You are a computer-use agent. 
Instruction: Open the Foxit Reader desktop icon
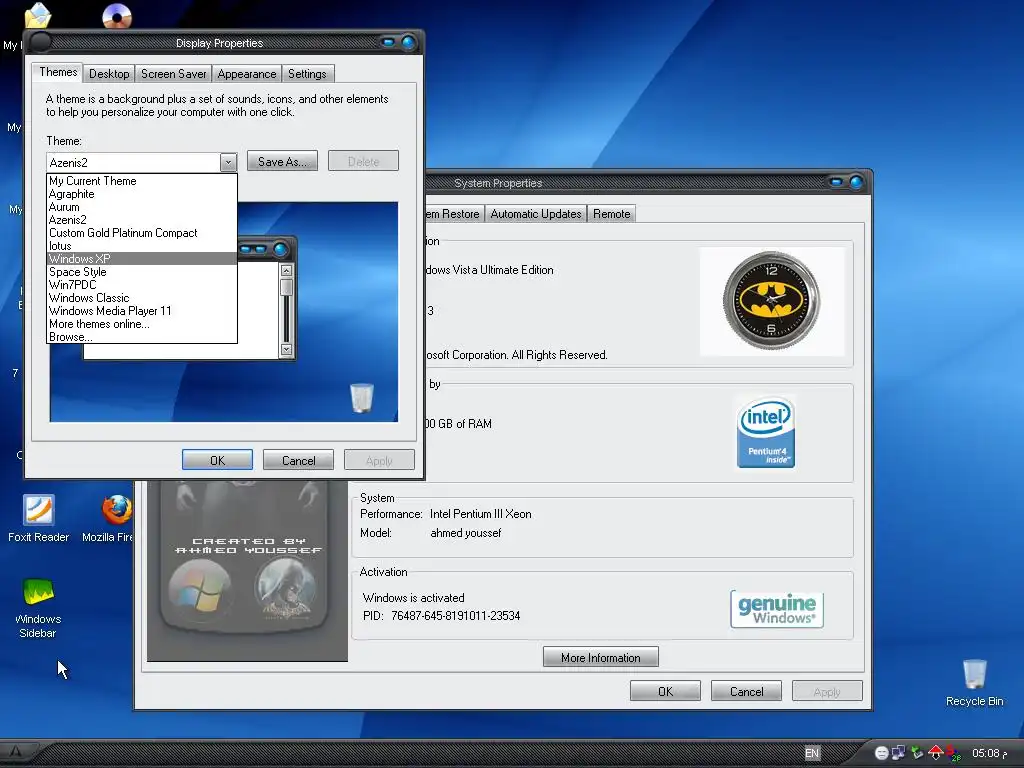pos(39,519)
